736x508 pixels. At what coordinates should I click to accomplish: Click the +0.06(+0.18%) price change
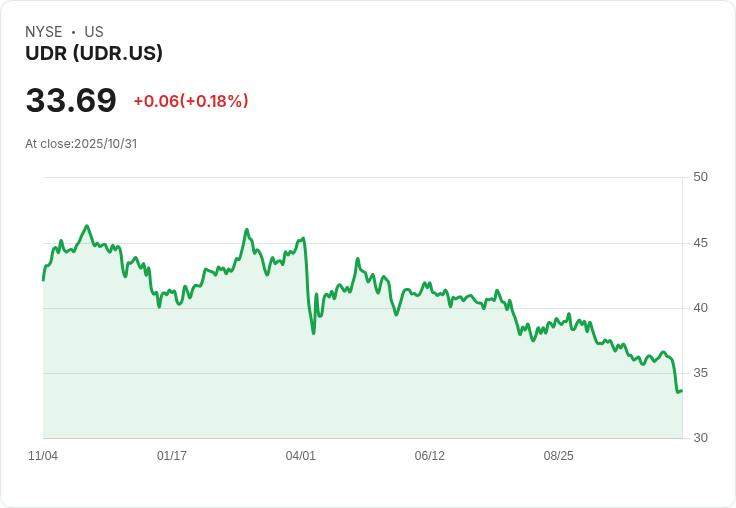(x=191, y=101)
